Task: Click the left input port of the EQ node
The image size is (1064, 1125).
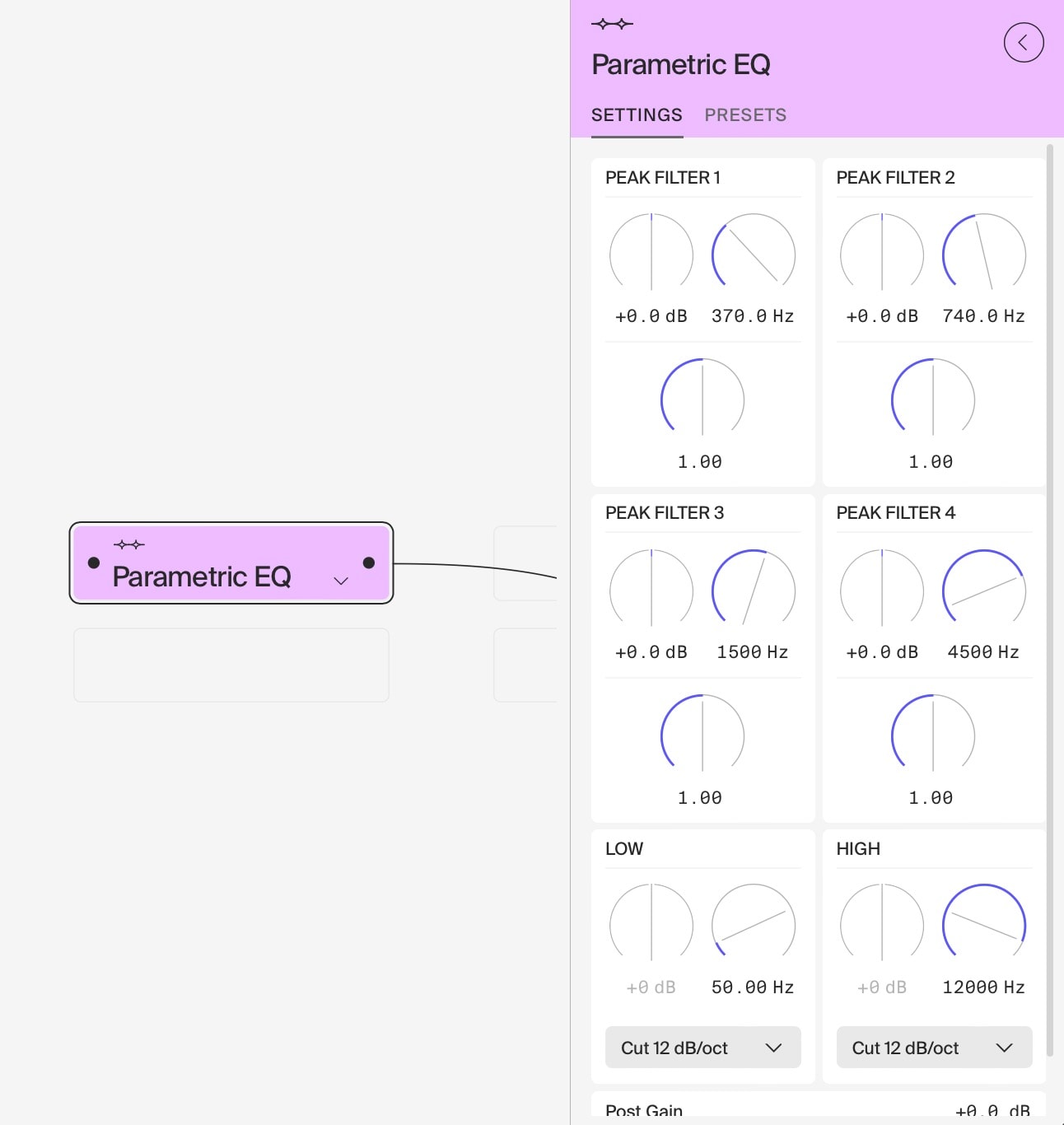Action: point(94,563)
